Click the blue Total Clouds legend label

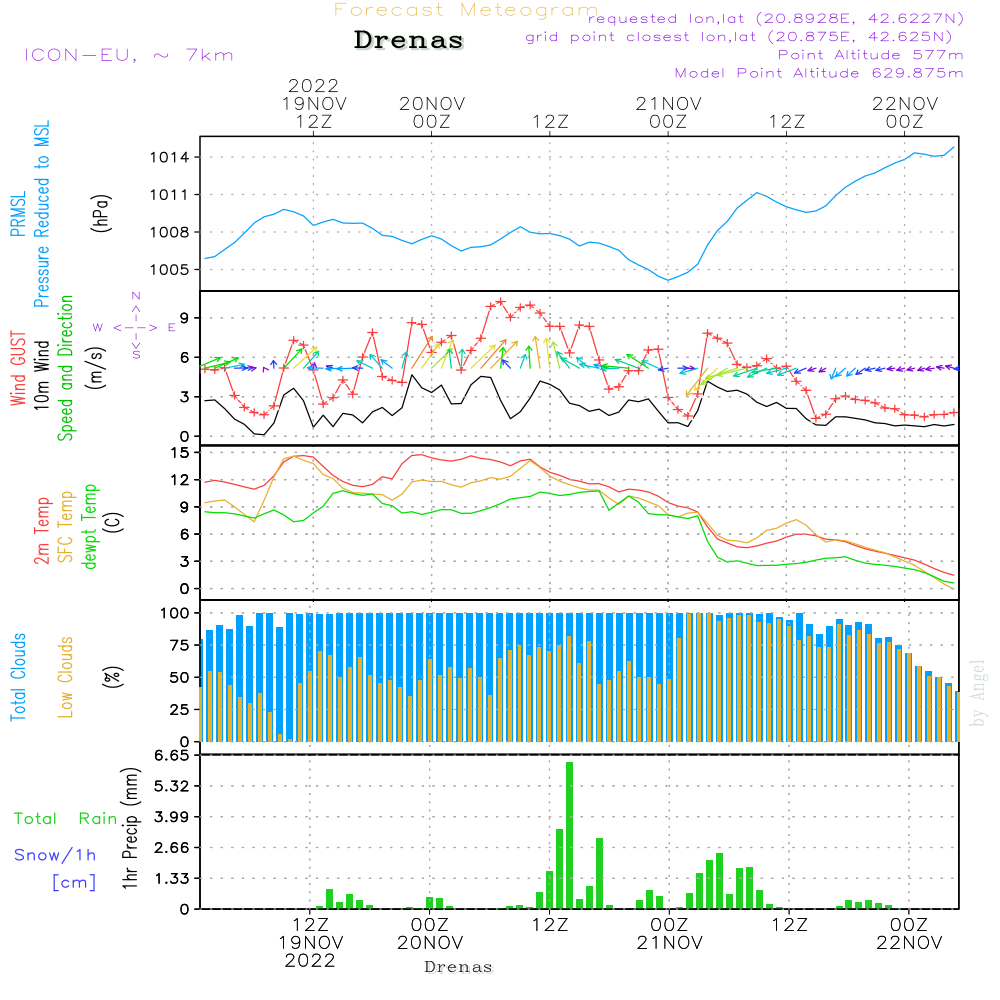[18, 676]
